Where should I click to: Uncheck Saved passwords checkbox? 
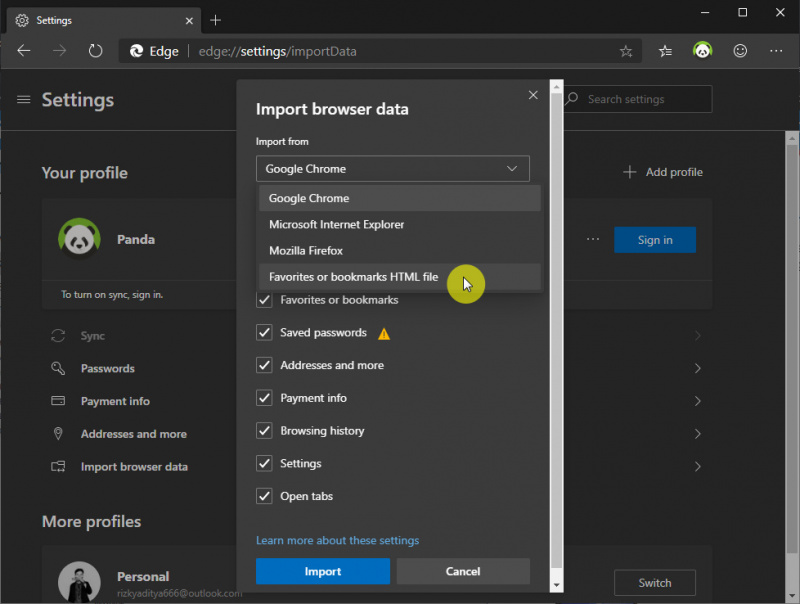264,333
